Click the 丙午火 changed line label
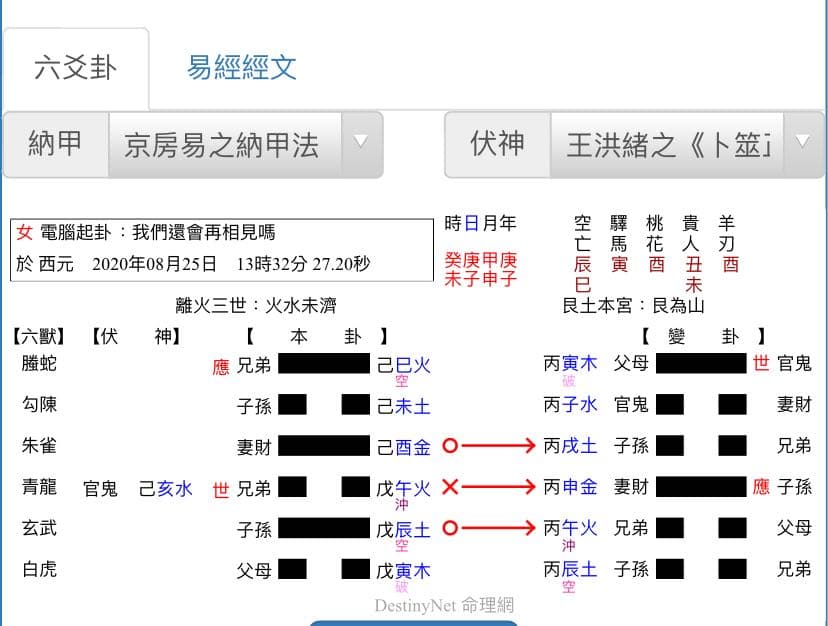The height and width of the screenshot is (626, 828). [x=570, y=528]
